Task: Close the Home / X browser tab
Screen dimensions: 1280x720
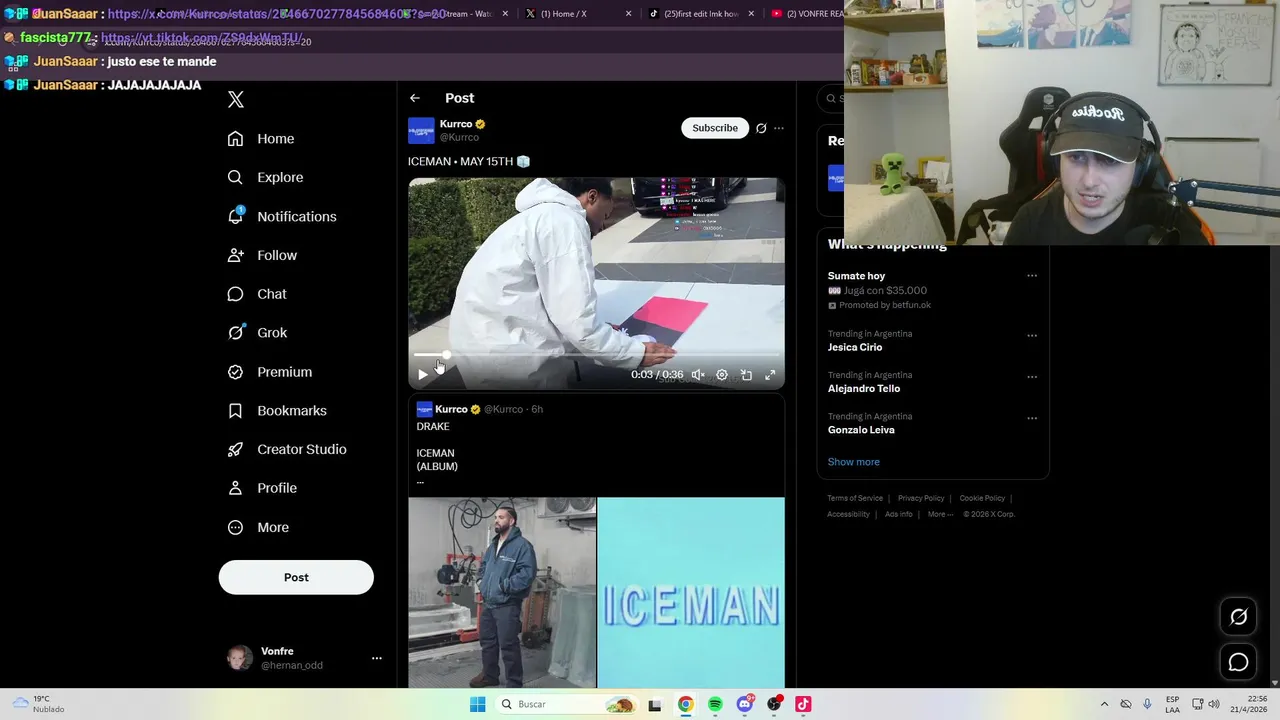Action: click(x=628, y=14)
